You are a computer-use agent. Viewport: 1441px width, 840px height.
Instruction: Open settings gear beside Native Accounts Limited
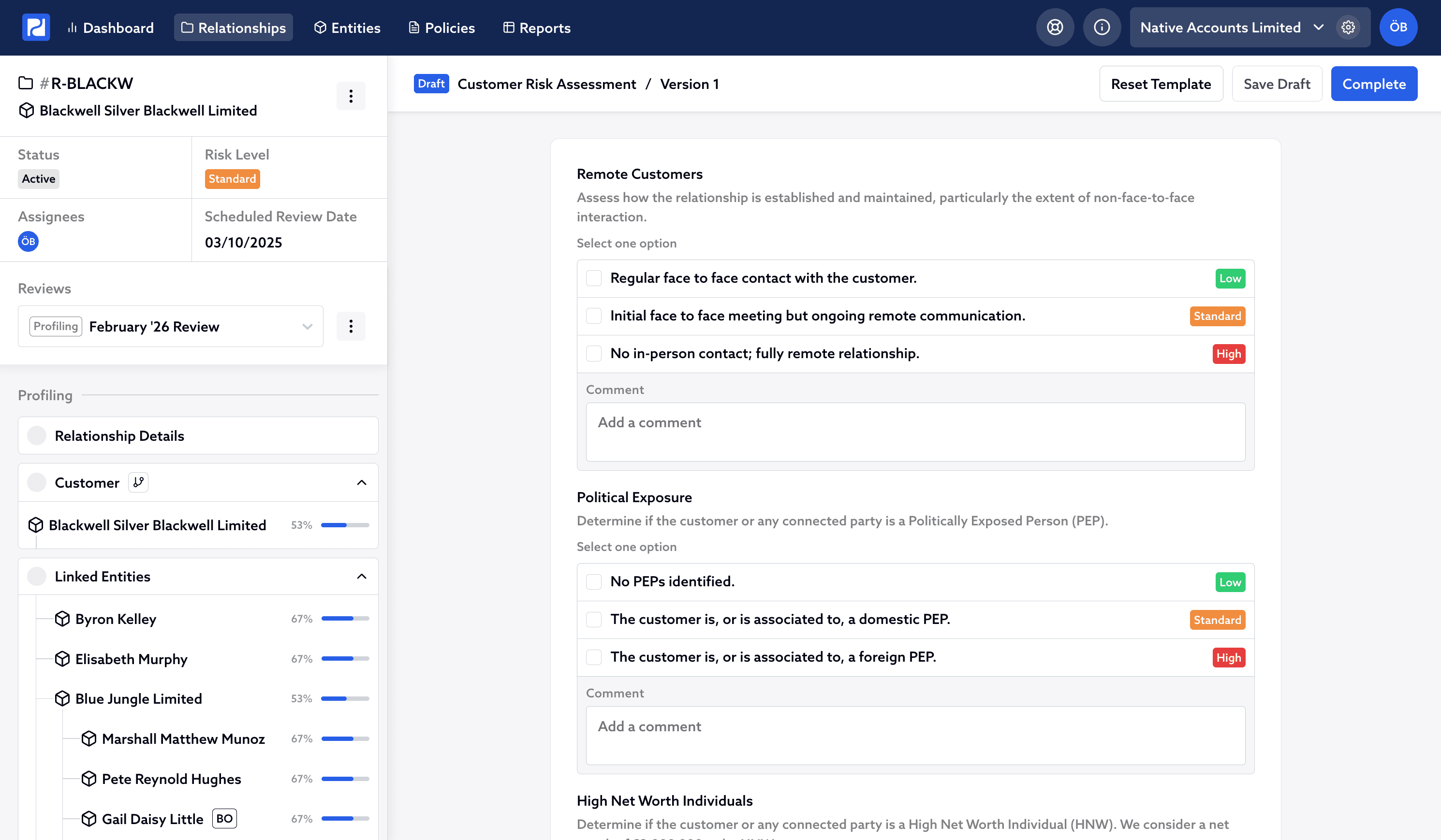coord(1348,28)
